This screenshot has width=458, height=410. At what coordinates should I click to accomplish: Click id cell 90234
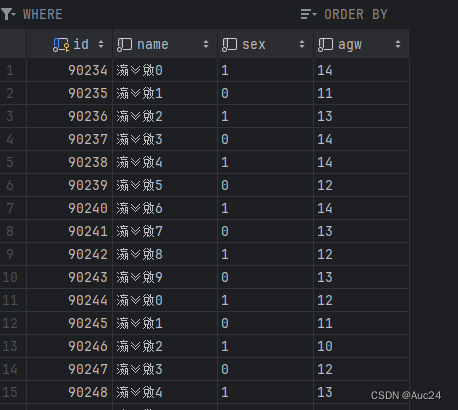pos(69,70)
